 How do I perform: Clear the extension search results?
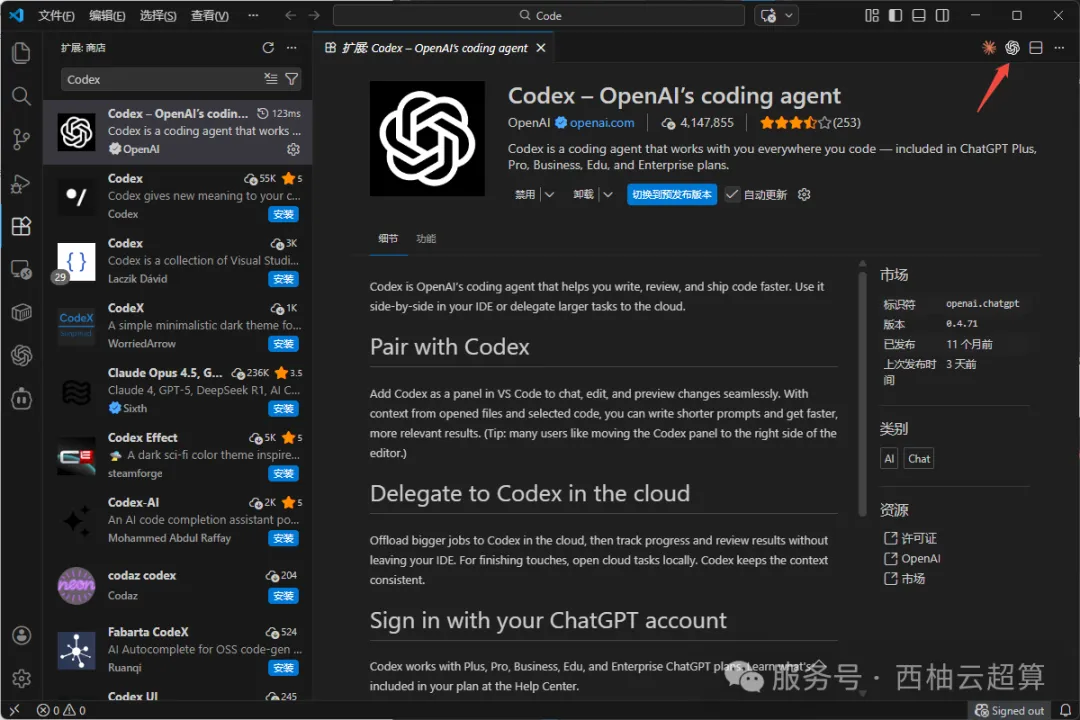point(271,79)
